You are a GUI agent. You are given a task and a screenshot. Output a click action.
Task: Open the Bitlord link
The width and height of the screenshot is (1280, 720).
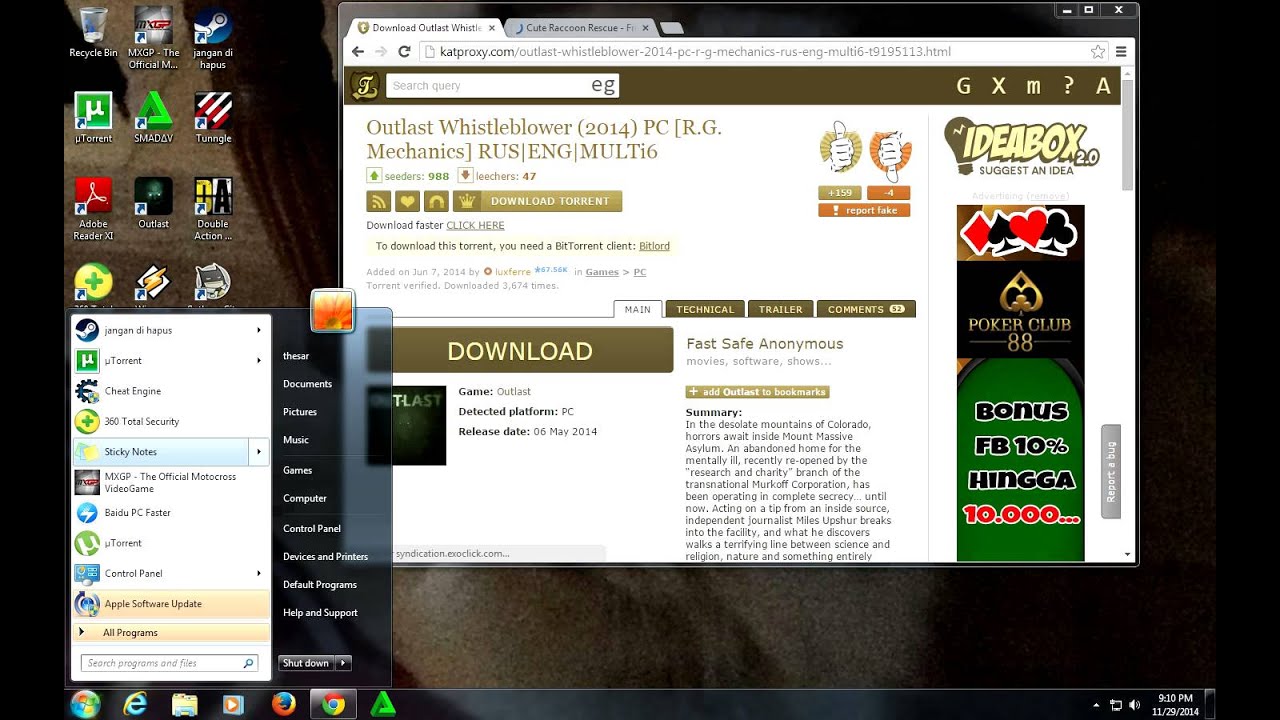point(654,246)
